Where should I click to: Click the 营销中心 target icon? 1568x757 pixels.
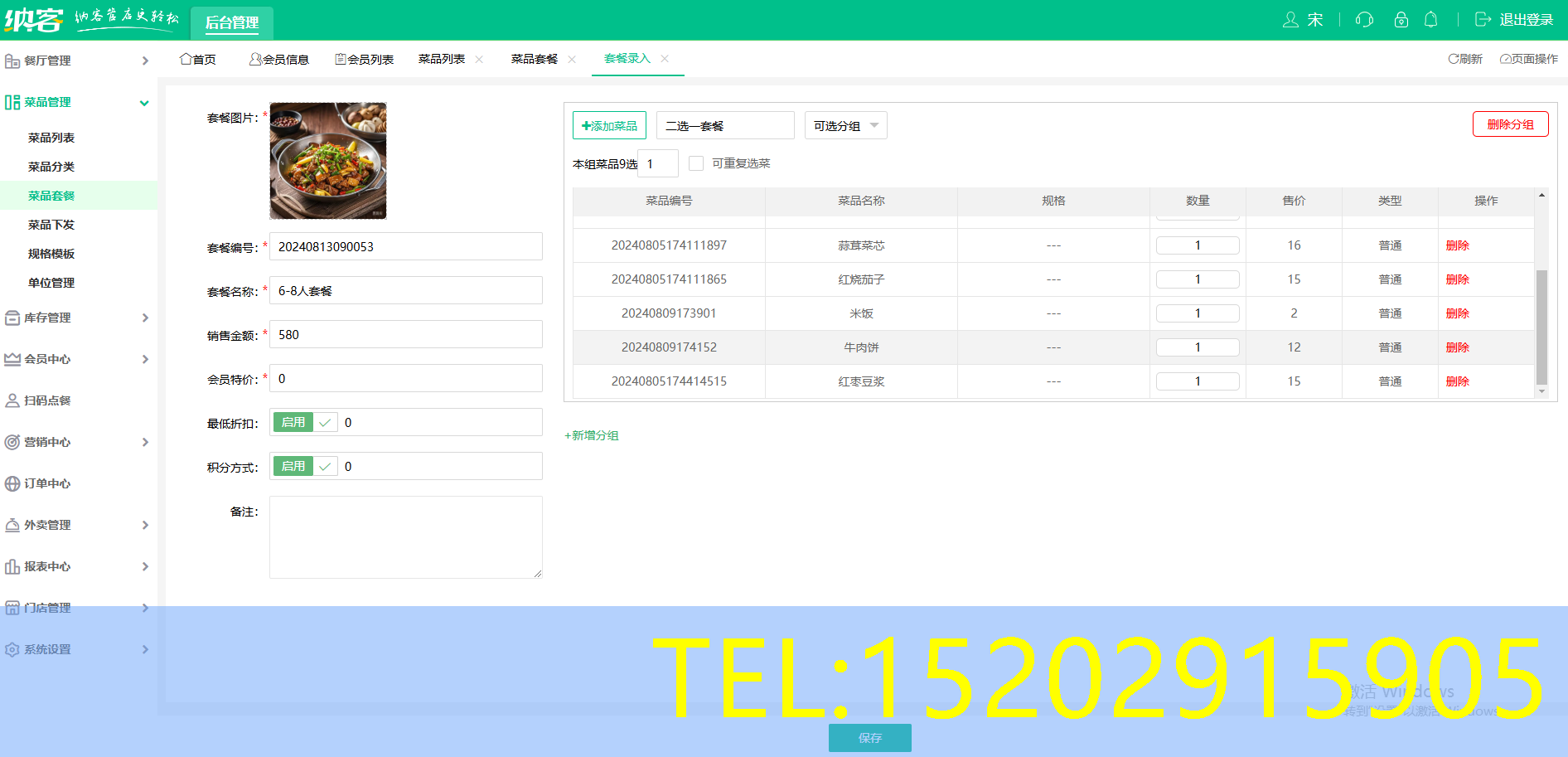[12, 442]
